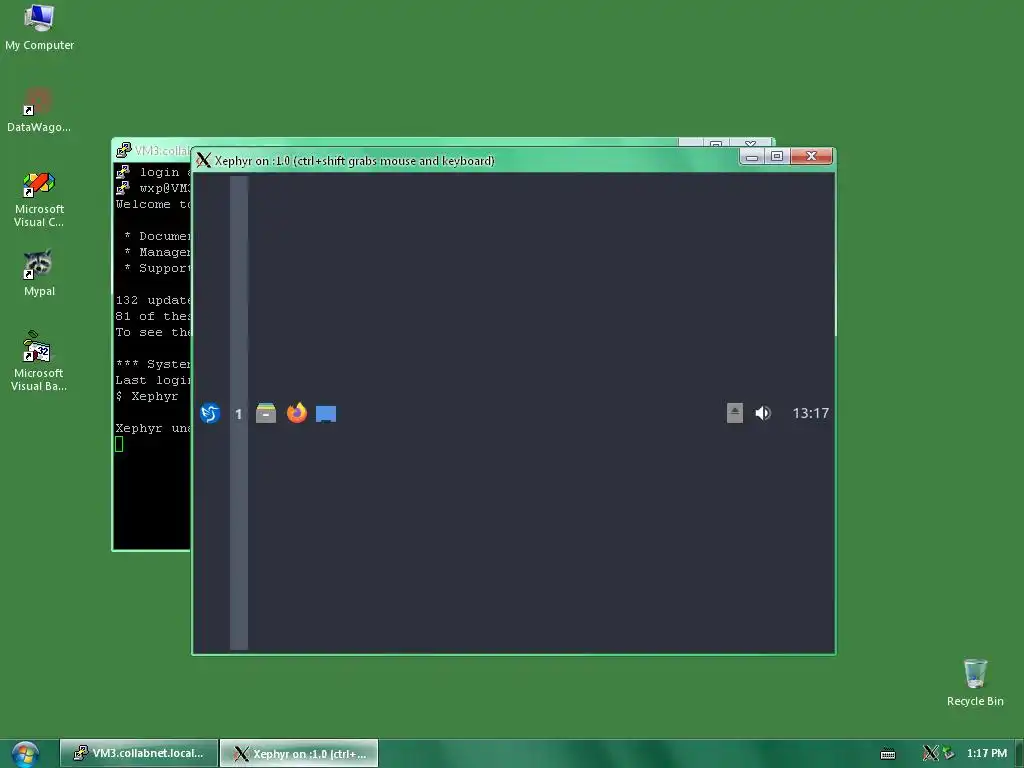Open the blue bird application menu icon
The image size is (1024, 768).
[210, 413]
